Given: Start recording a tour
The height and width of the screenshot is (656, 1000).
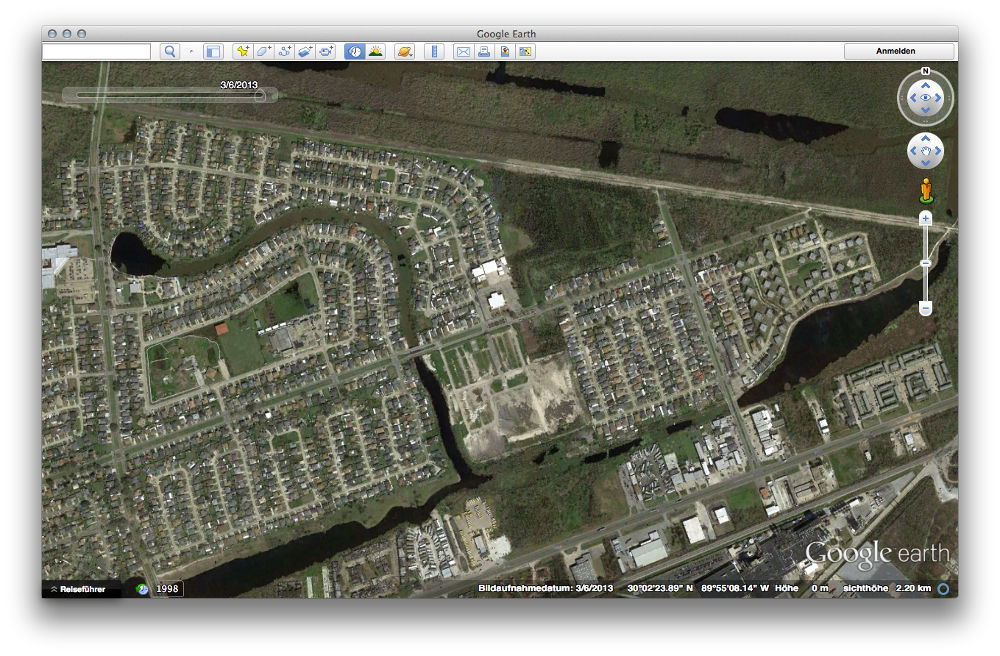Looking at the screenshot, I should point(326,51).
